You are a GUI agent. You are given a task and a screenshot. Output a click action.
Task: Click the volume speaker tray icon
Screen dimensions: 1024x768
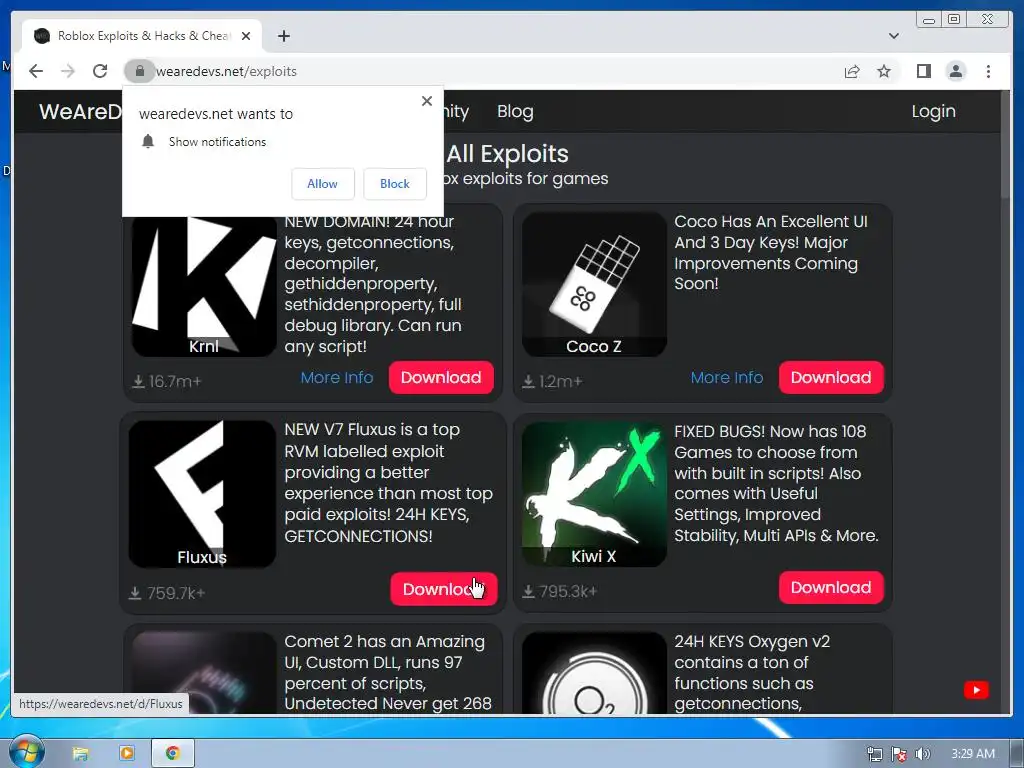tap(922, 754)
